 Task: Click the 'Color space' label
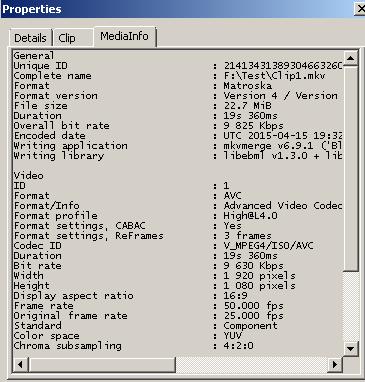point(46,336)
